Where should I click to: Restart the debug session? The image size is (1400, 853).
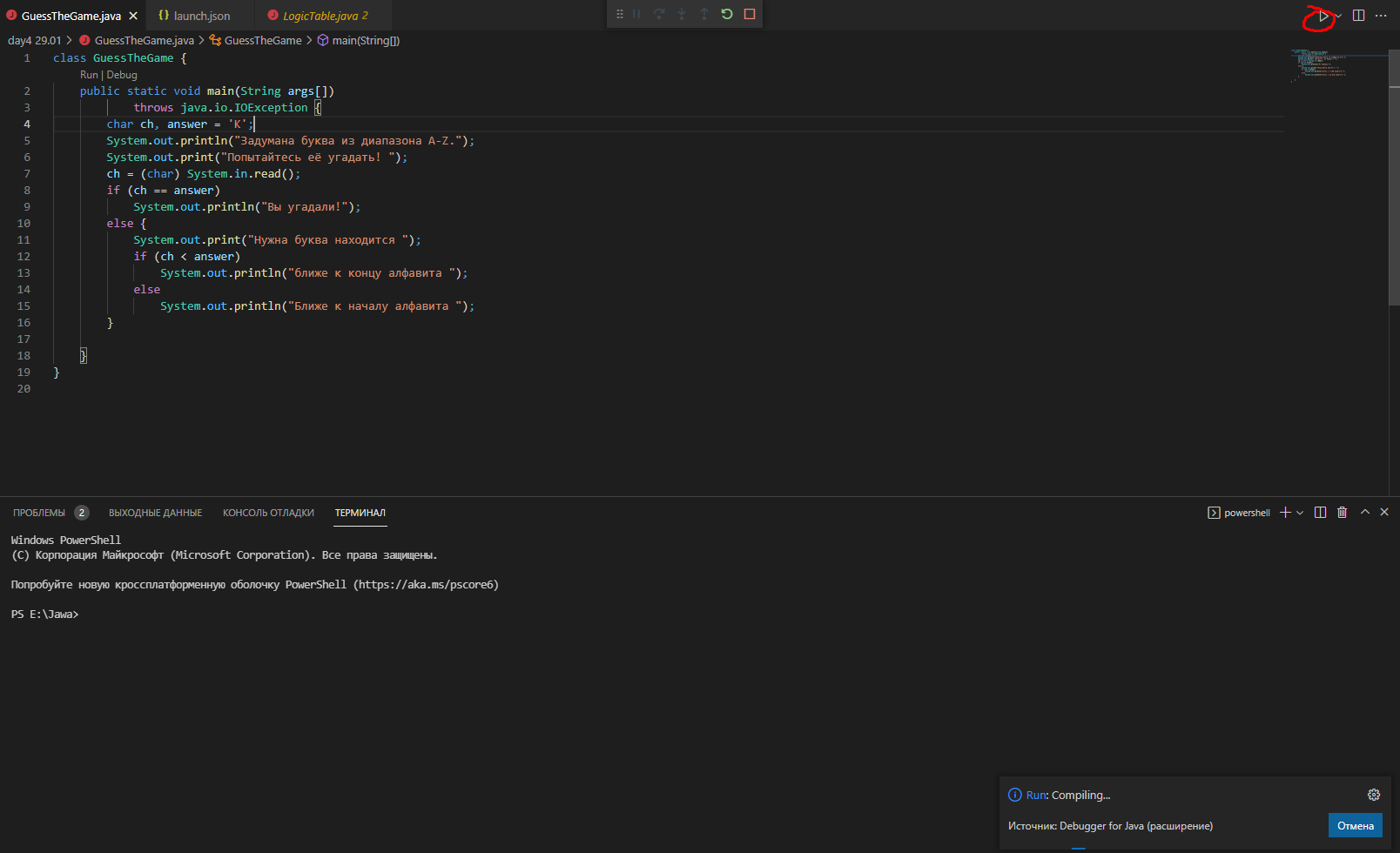pos(727,14)
